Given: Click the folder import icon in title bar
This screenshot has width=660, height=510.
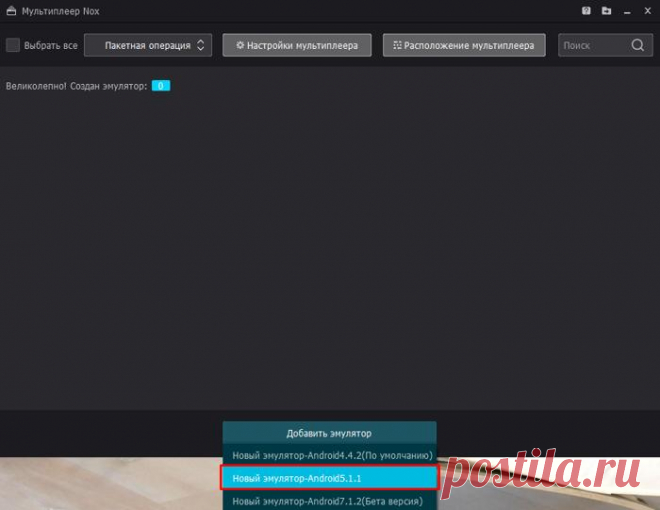Looking at the screenshot, I should (607, 11).
